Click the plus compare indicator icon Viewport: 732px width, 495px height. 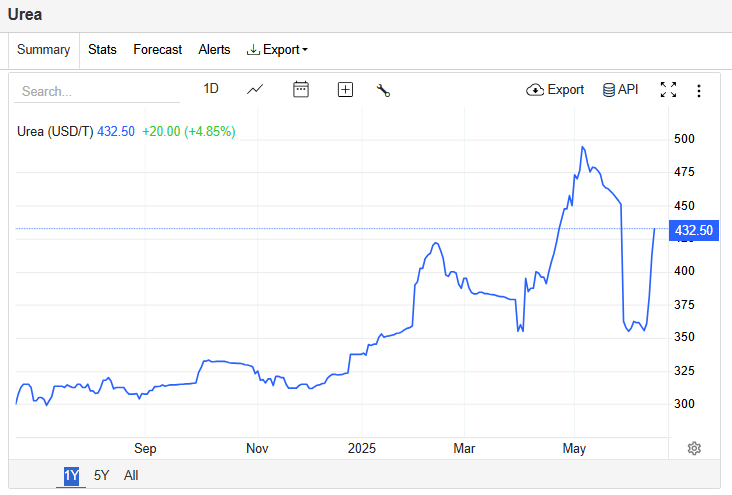[345, 89]
